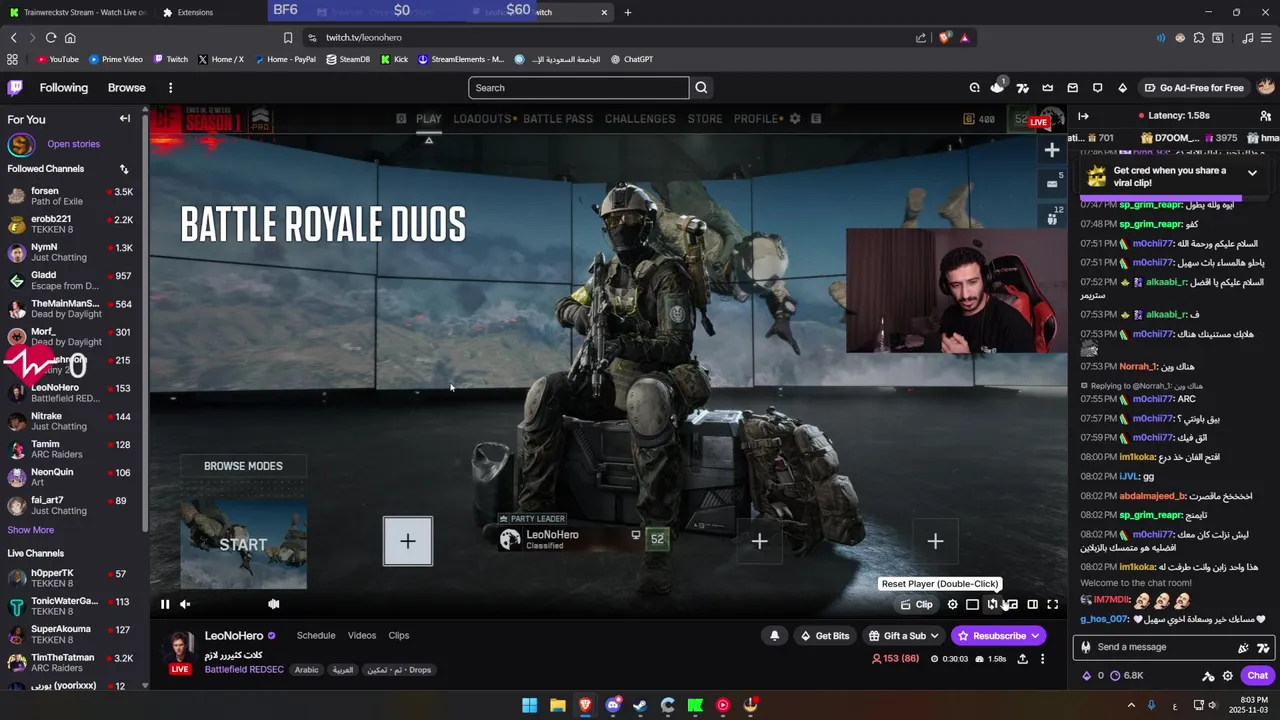
Task: Click the Reset Player icon
Action: [x=993, y=604]
